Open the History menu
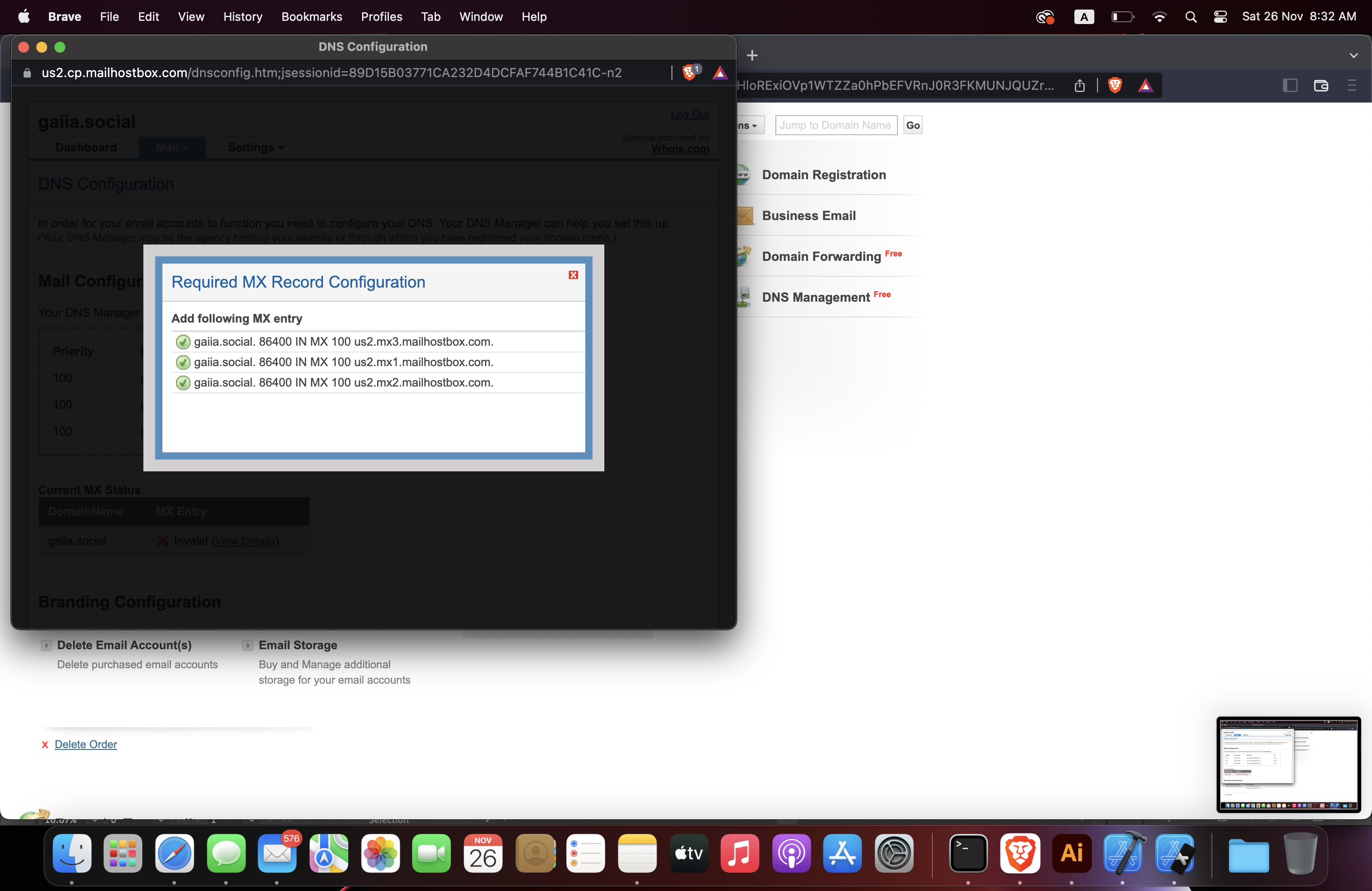Image resolution: width=1372 pixels, height=891 pixels. pyautogui.click(x=243, y=16)
